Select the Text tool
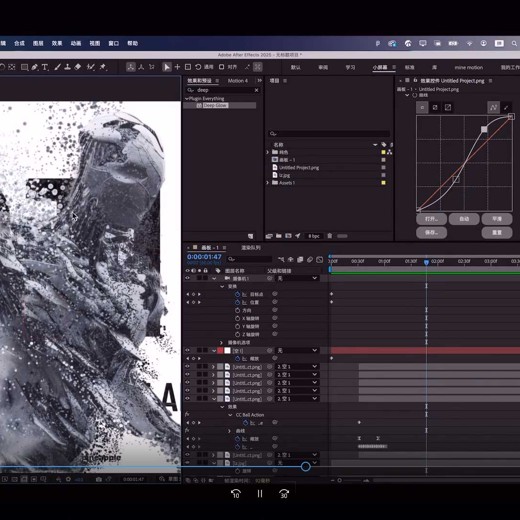The width and height of the screenshot is (520, 520). (x=45, y=67)
